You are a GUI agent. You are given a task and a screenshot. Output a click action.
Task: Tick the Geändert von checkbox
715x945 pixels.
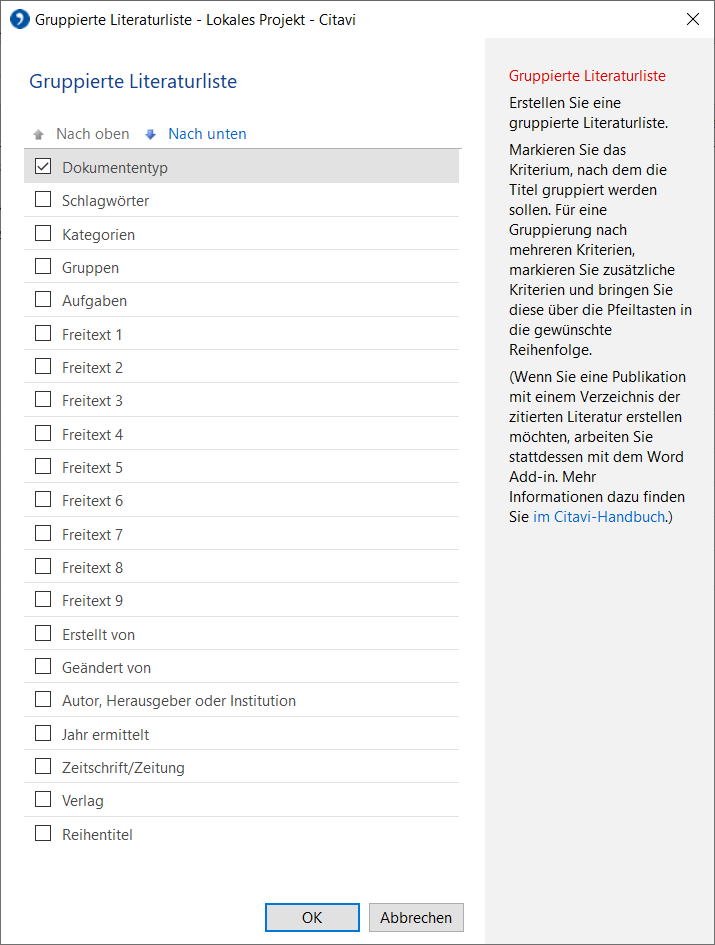(x=43, y=667)
